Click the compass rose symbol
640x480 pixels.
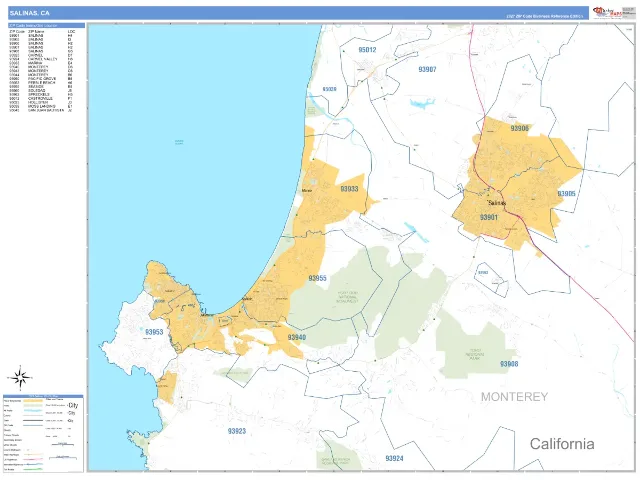20,378
